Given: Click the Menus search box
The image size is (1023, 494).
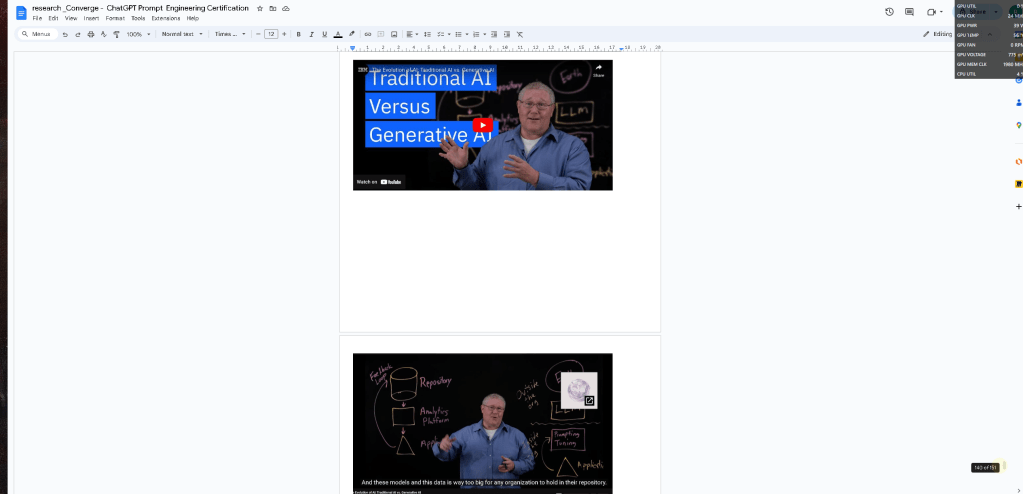Looking at the screenshot, I should click(38, 34).
